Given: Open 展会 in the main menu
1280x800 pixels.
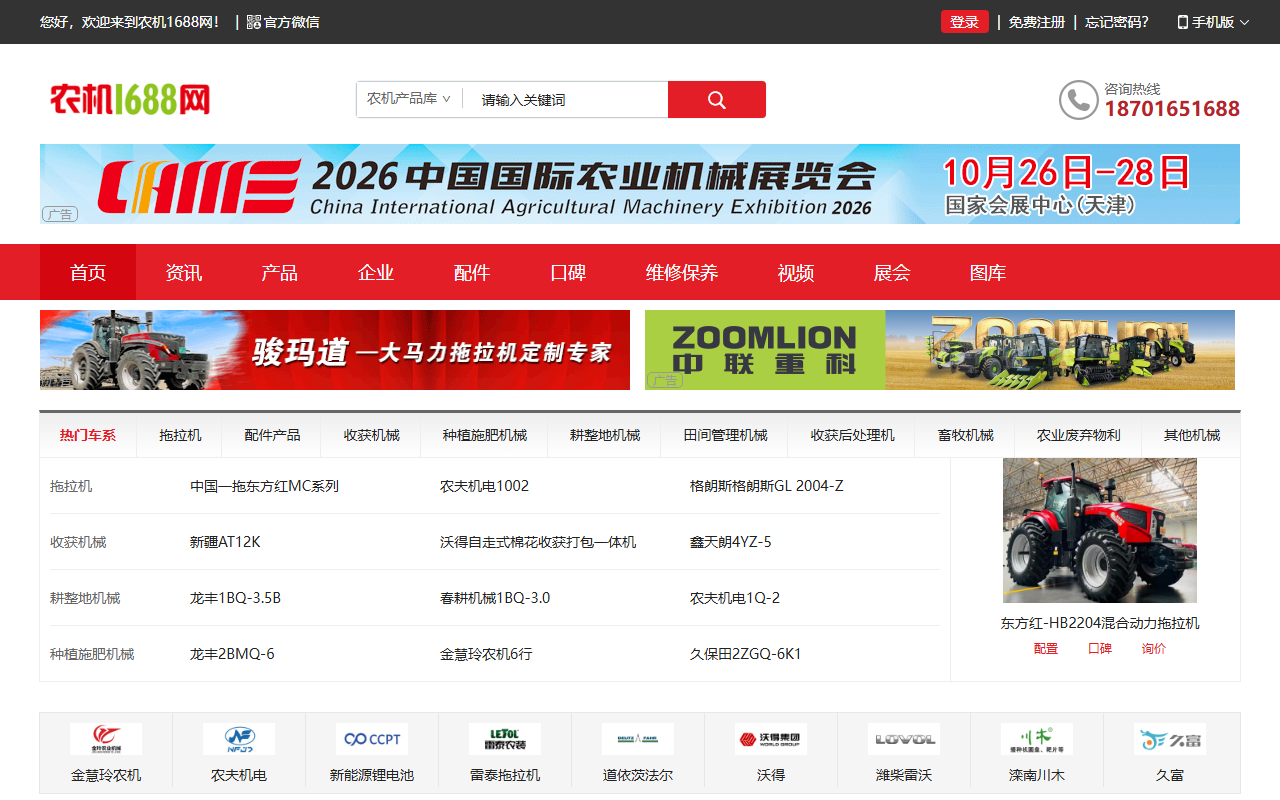Looking at the screenshot, I should pos(892,272).
